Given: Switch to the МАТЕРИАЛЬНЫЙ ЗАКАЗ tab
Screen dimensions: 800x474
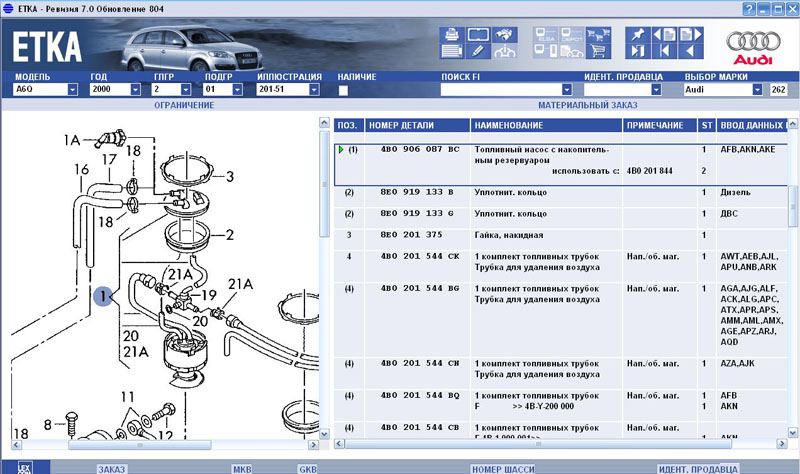Looking at the screenshot, I should (x=588, y=105).
